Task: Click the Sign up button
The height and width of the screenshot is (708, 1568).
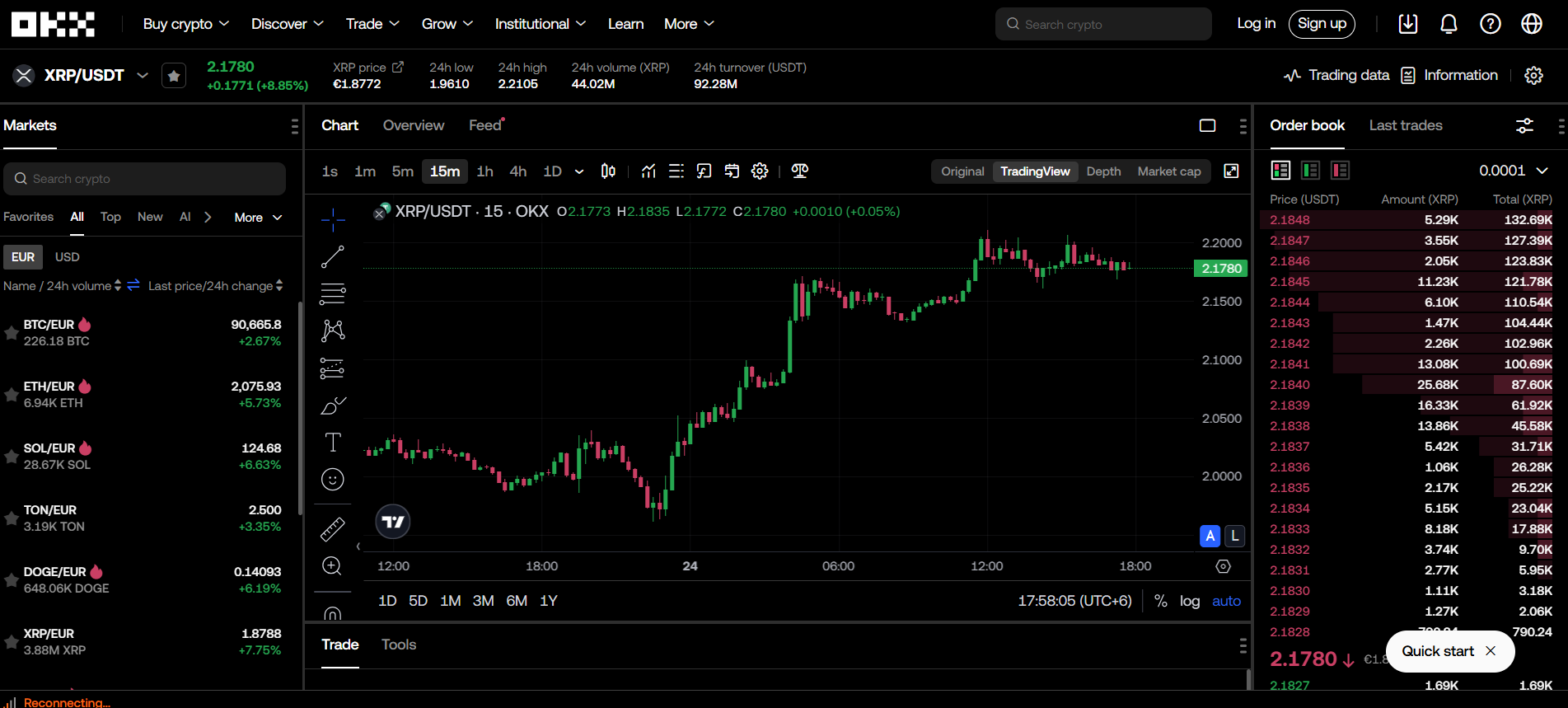Action: coord(1322,24)
